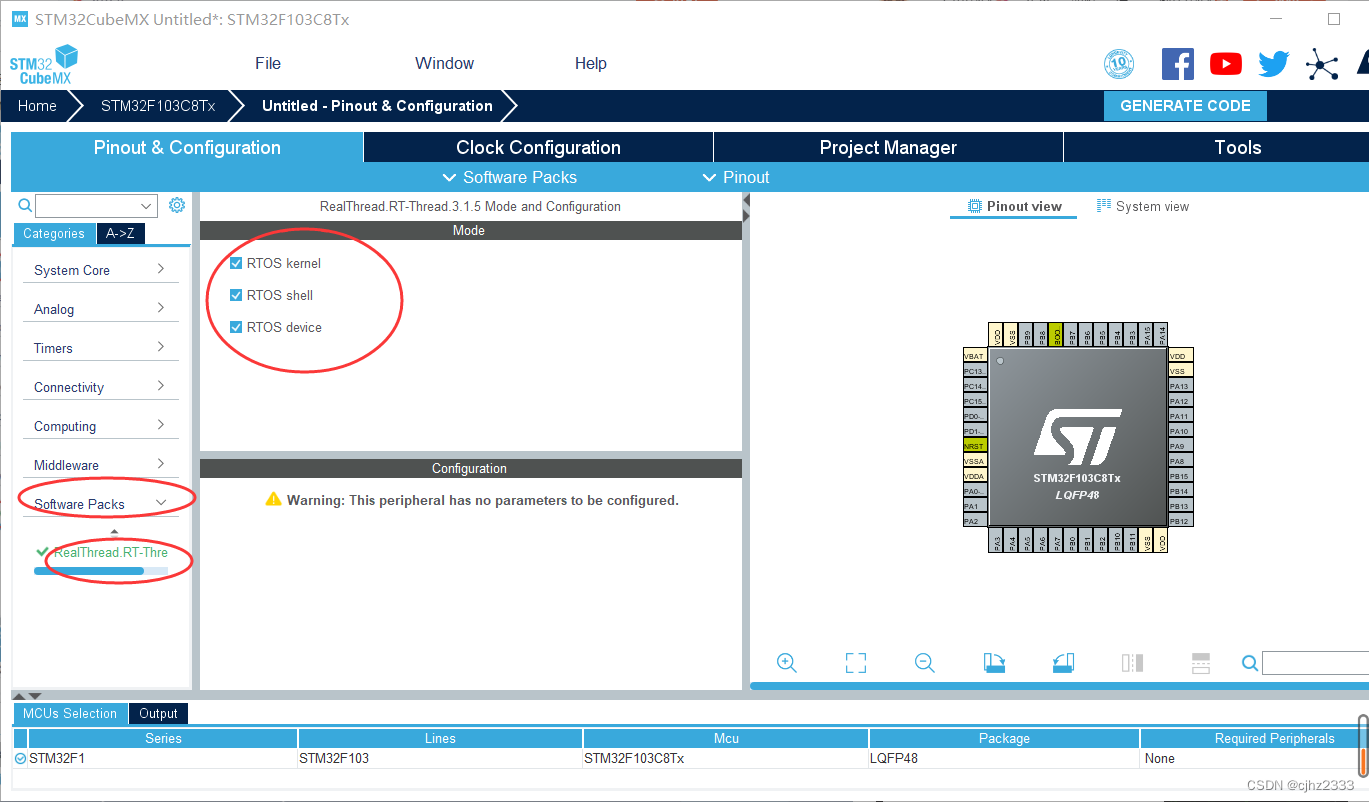
Task: Select Pinout & Configuration tab
Action: (187, 147)
